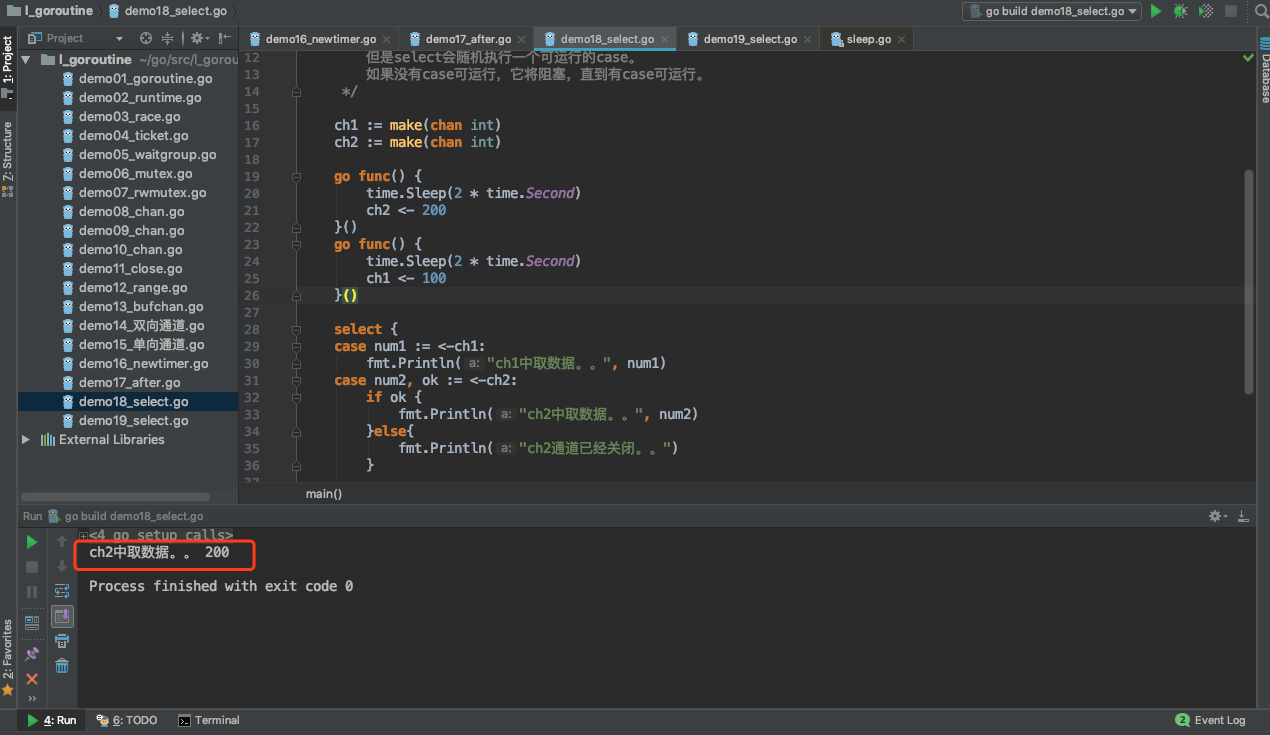Viewport: 1270px width, 735px height.
Task: Toggle pin tab in Run panel
Action: tap(32, 653)
